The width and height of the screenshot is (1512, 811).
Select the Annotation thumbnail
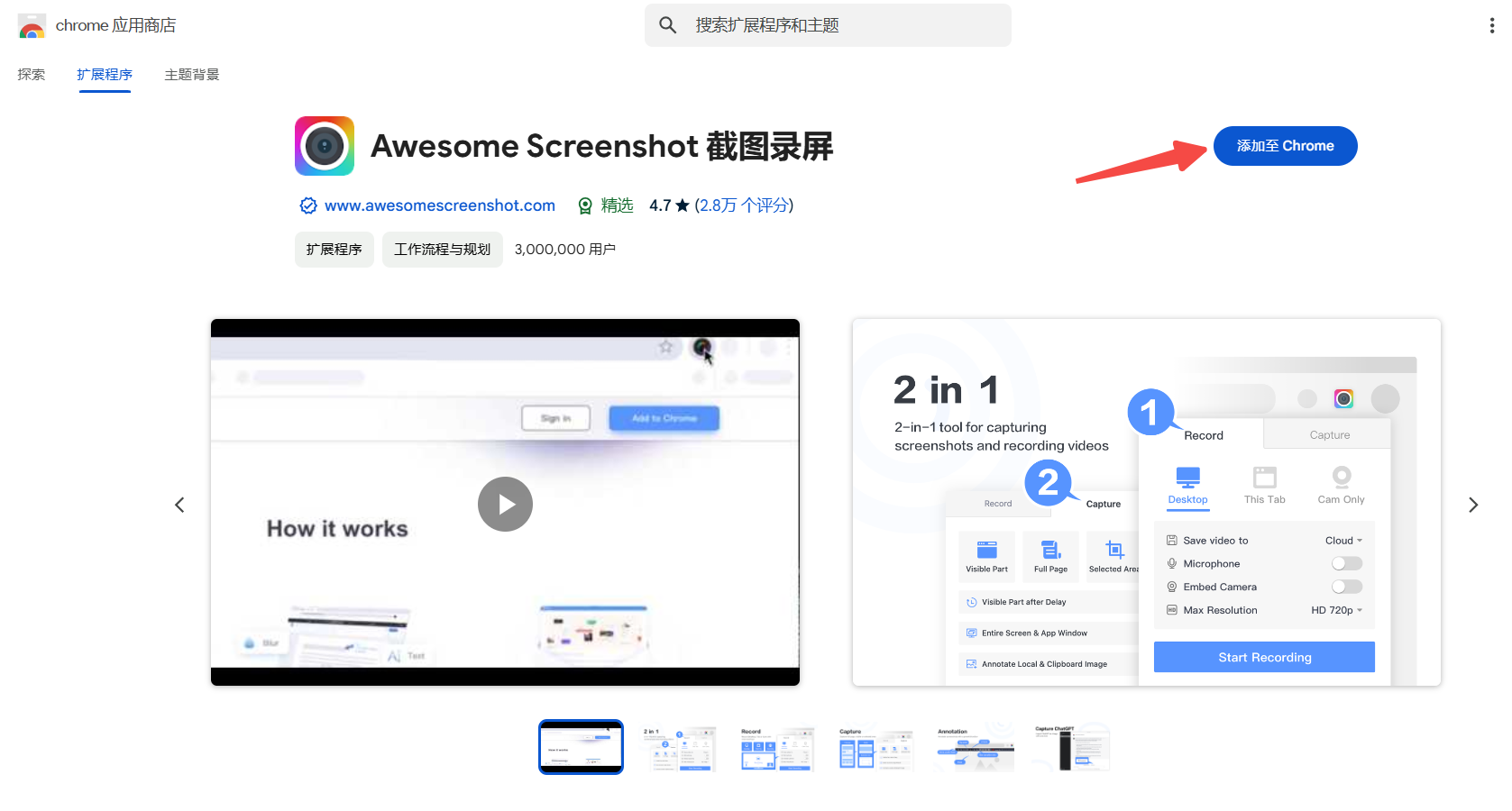(974, 749)
